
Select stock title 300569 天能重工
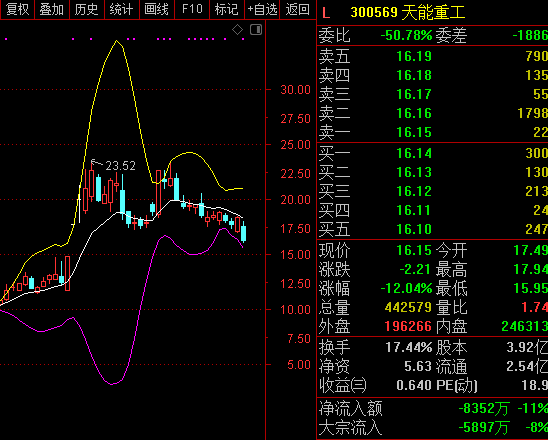tap(408, 13)
